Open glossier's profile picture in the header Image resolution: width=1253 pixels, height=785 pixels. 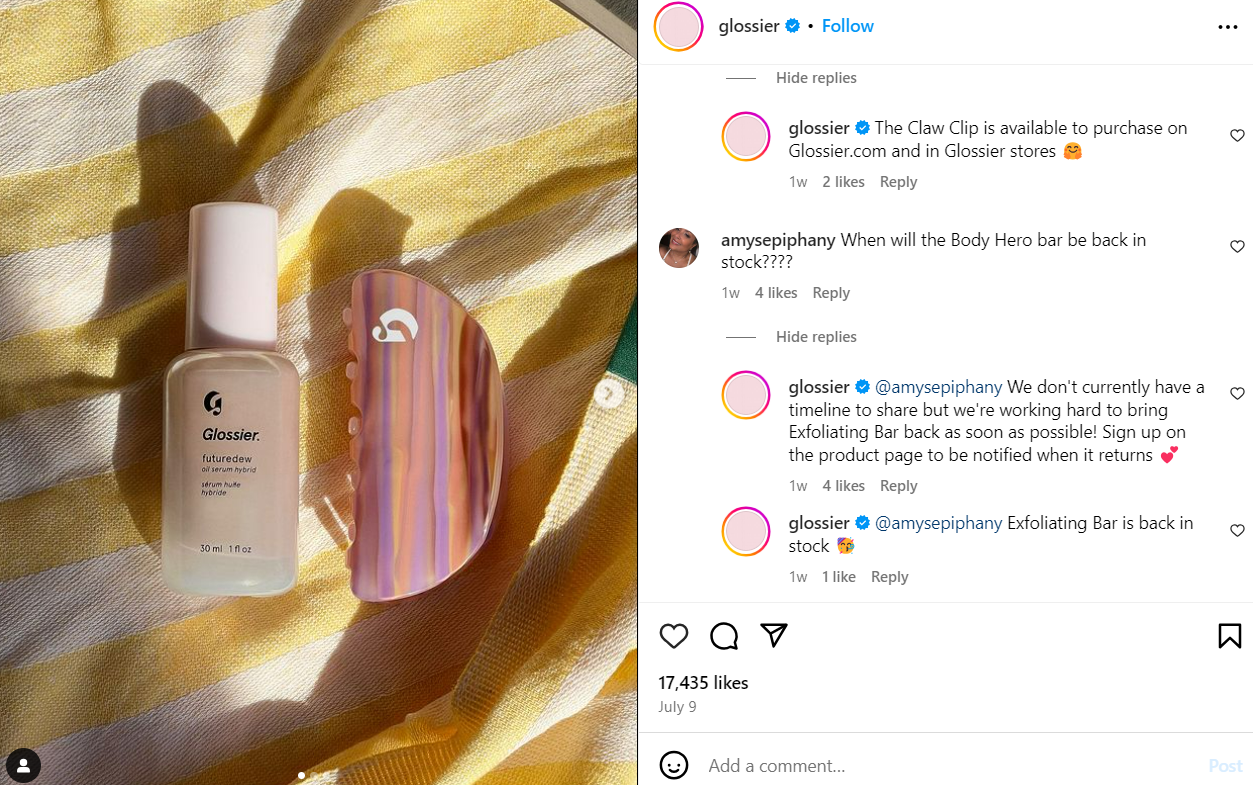tap(678, 27)
